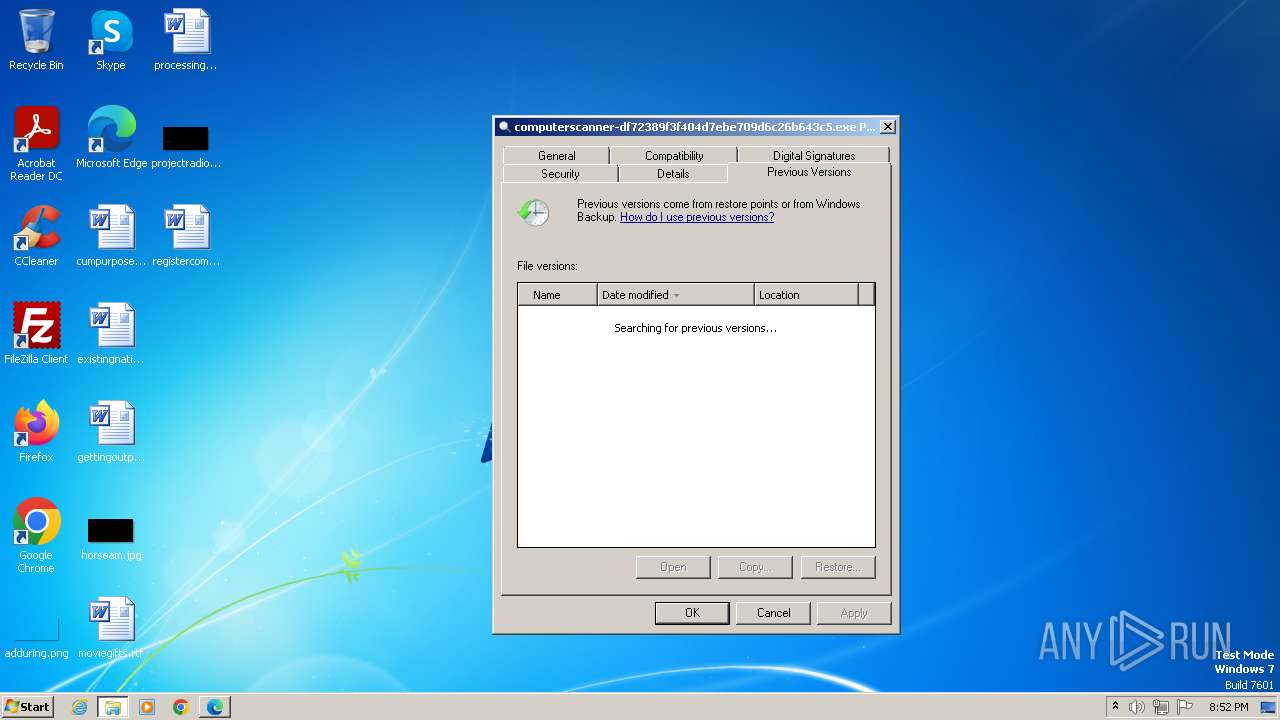The image size is (1280, 720).
Task: Launch the Microsoft Edge desktop shortcut
Action: 111,137
